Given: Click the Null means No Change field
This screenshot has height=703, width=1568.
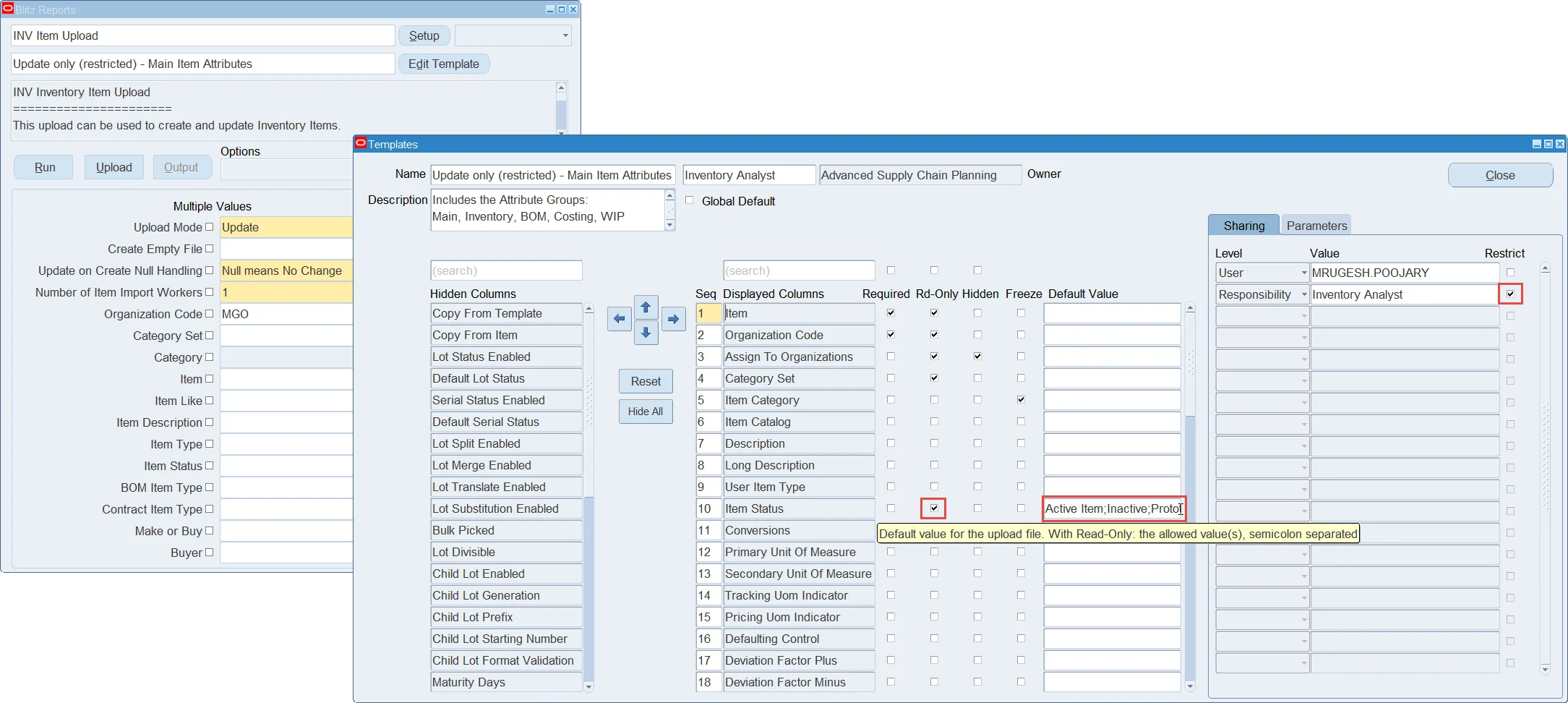Looking at the screenshot, I should click(x=286, y=270).
